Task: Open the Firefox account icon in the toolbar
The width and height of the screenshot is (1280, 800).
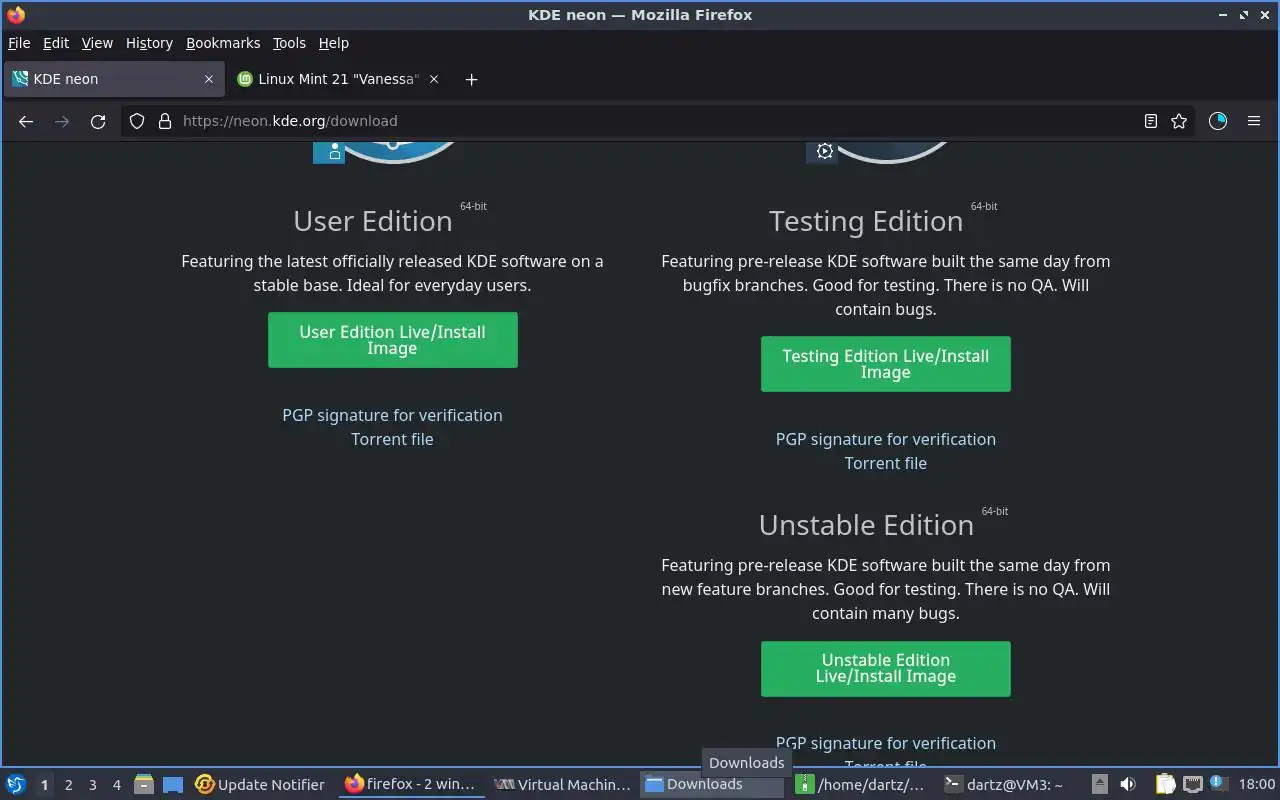Action: pyautogui.click(x=1218, y=121)
